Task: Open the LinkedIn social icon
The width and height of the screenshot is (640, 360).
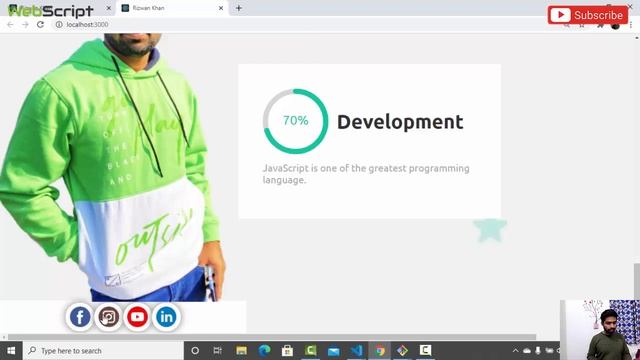Action: pos(166,317)
